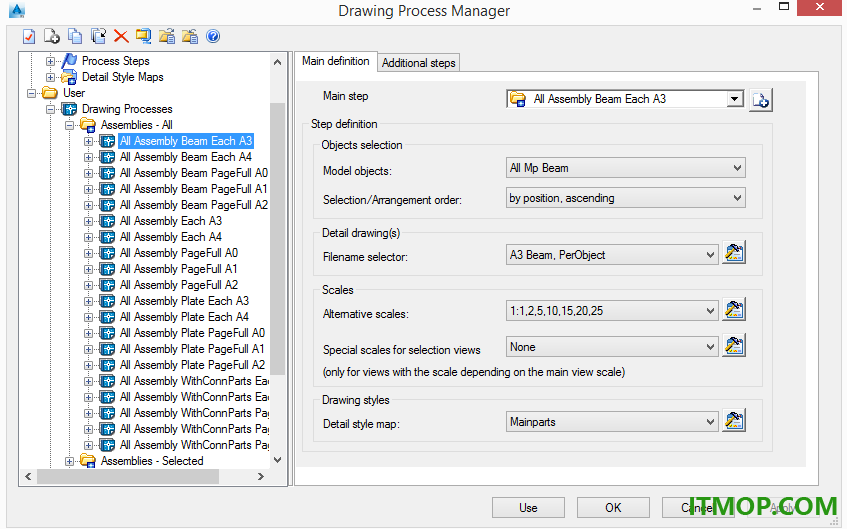Switch to the Additional steps tab
This screenshot has width=847, height=529.
pos(419,63)
